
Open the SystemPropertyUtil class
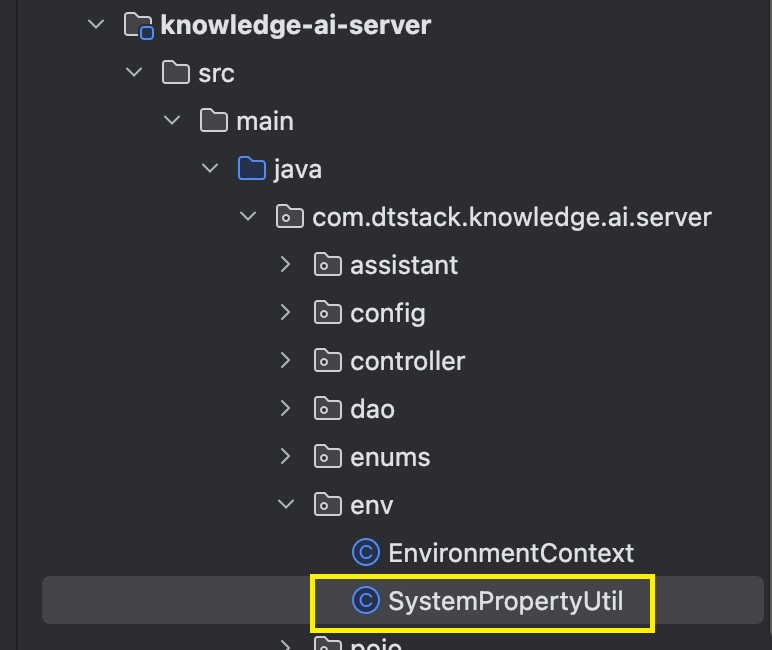pos(506,601)
